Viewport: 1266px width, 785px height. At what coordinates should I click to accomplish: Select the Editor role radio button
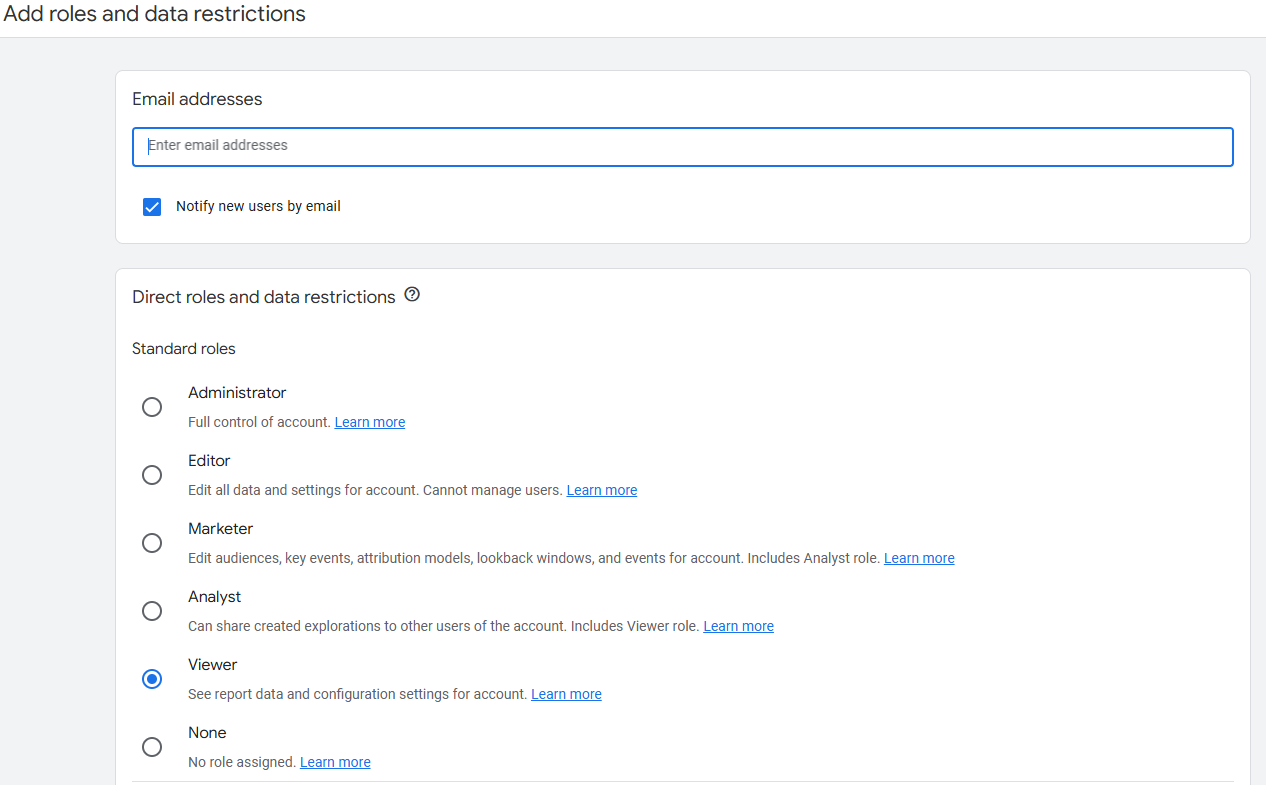152,475
